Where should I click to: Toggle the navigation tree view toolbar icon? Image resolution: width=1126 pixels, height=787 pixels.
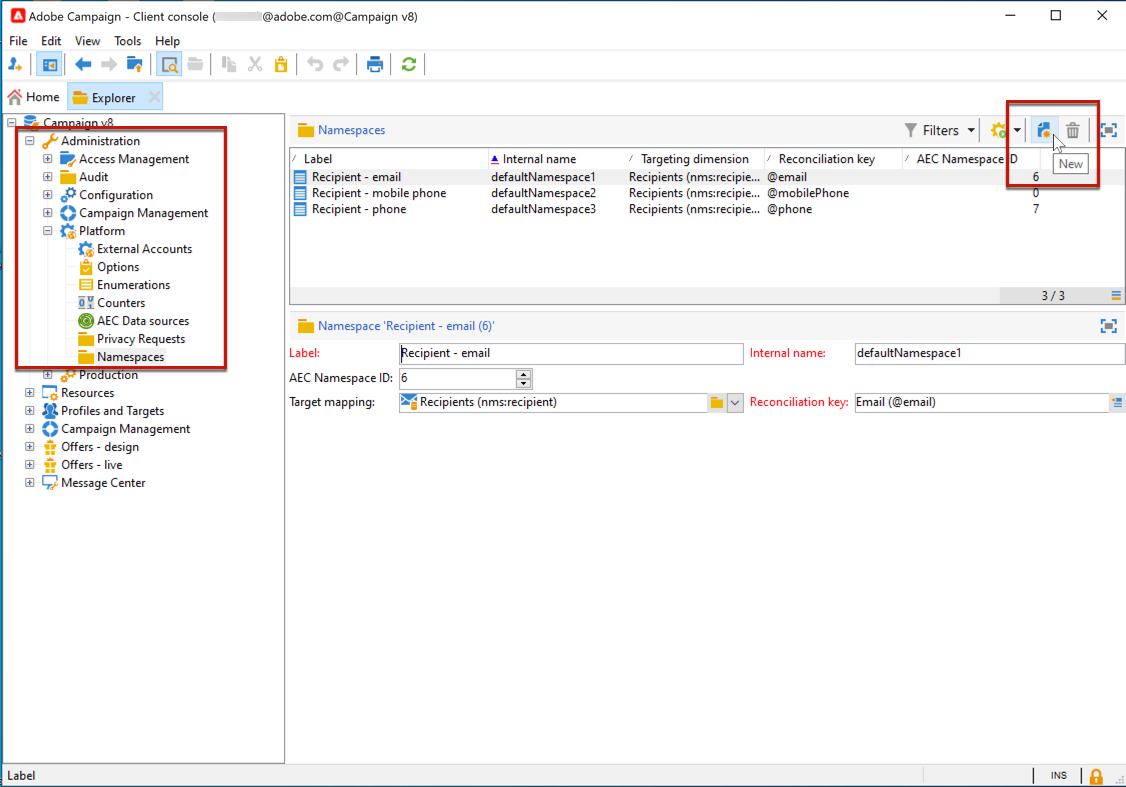[49, 65]
